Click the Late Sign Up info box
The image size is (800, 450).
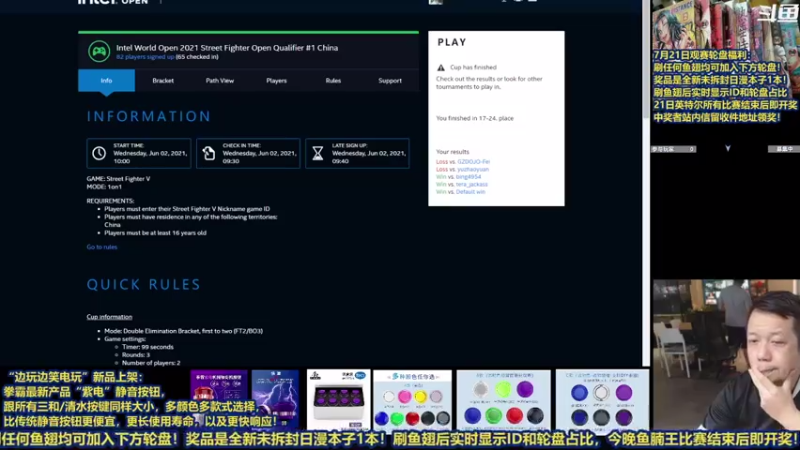click(x=357, y=153)
